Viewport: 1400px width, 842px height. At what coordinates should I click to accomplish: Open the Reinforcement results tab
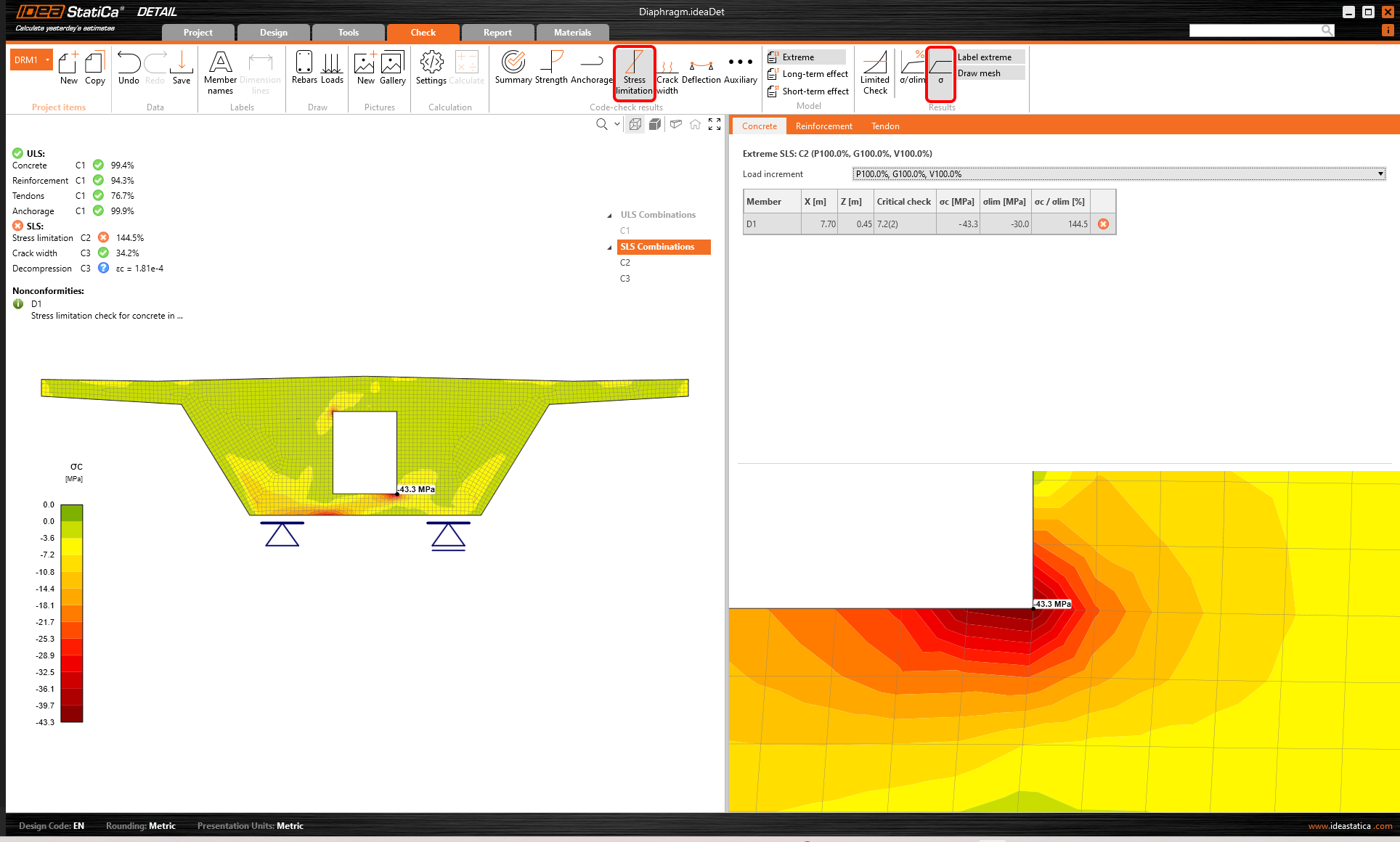tap(823, 126)
